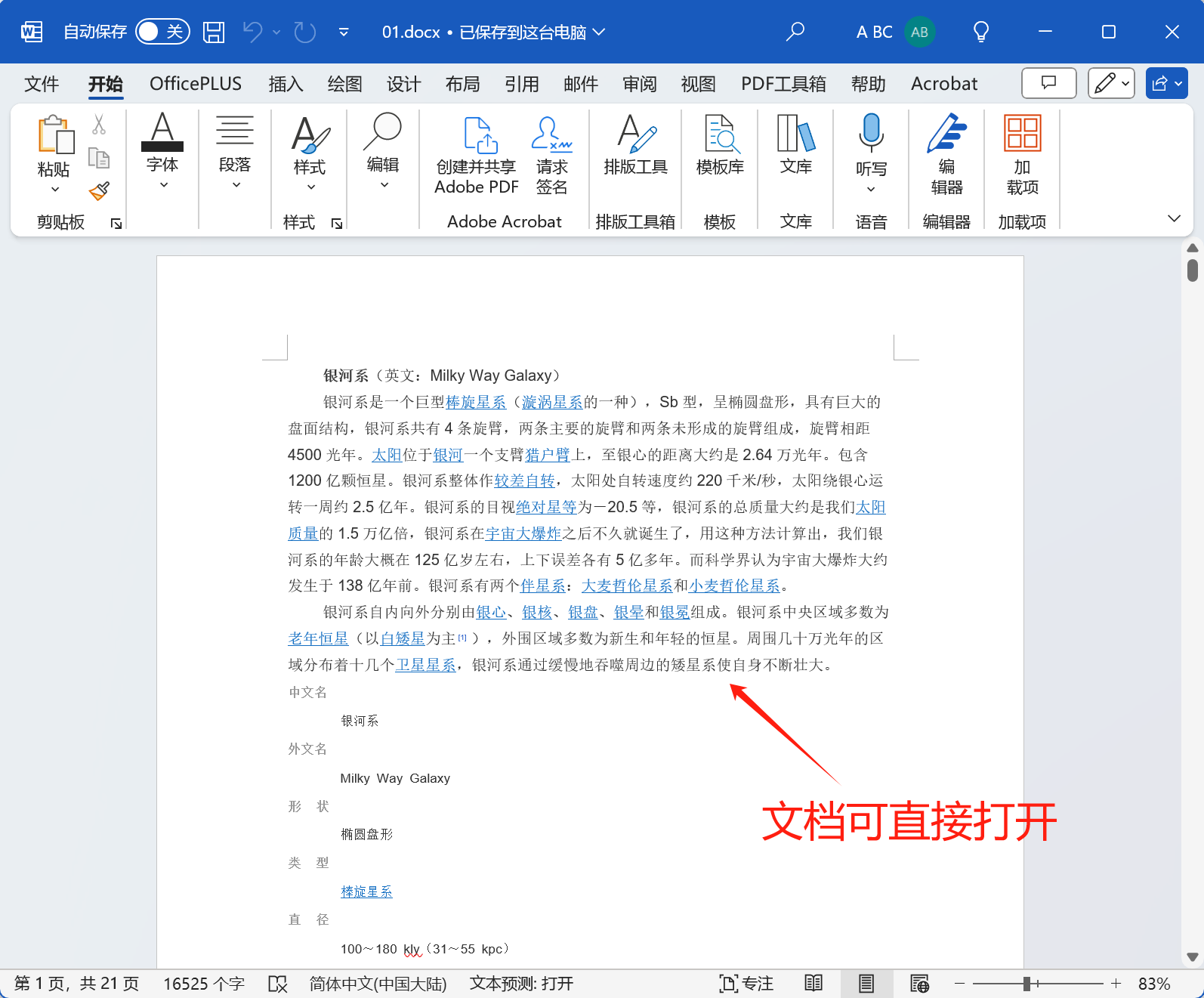The width and height of the screenshot is (1204, 998).
Task: Expand the Paste options dropdown
Action: pyautogui.click(x=54, y=190)
